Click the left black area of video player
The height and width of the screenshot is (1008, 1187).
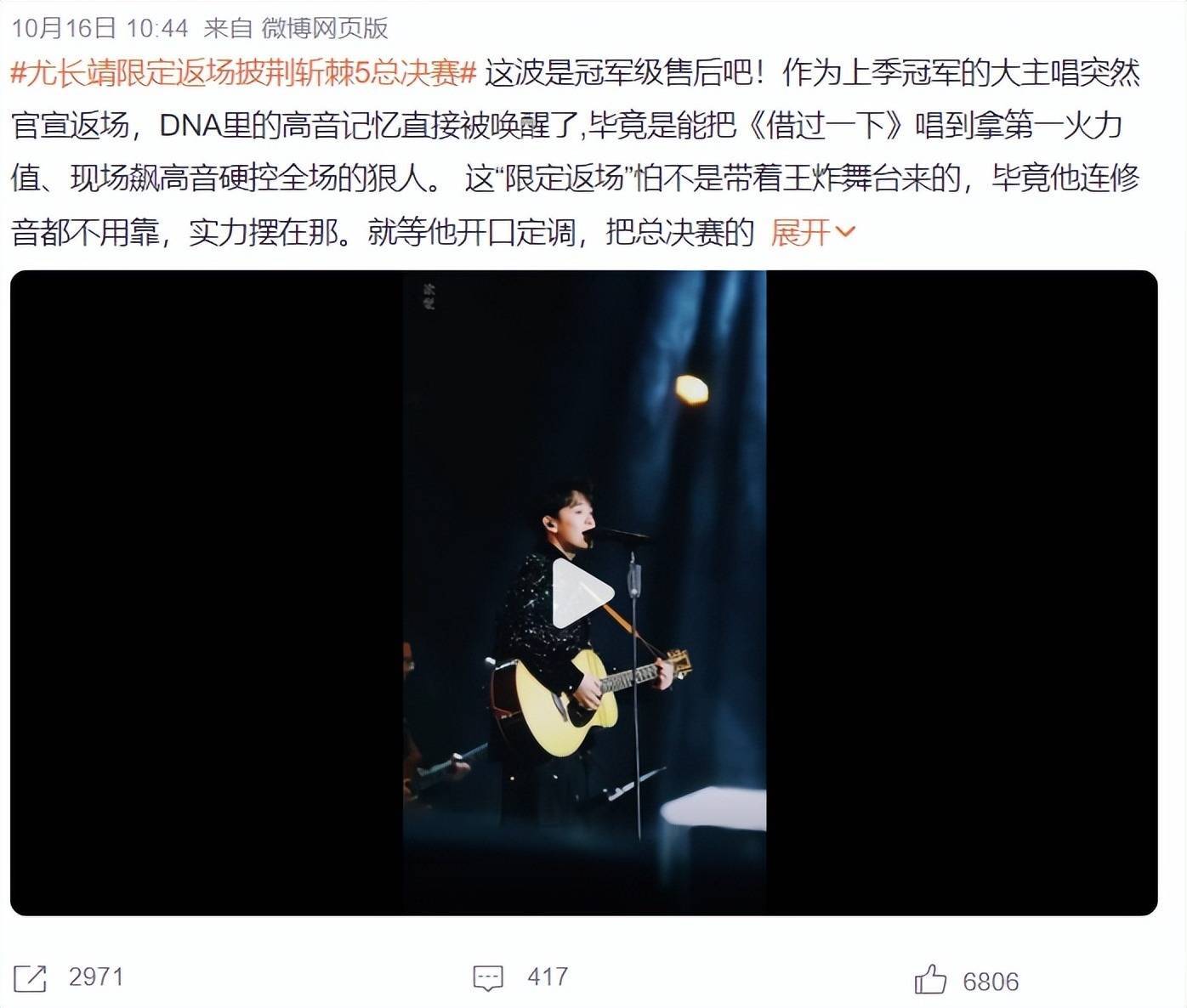(x=207, y=592)
